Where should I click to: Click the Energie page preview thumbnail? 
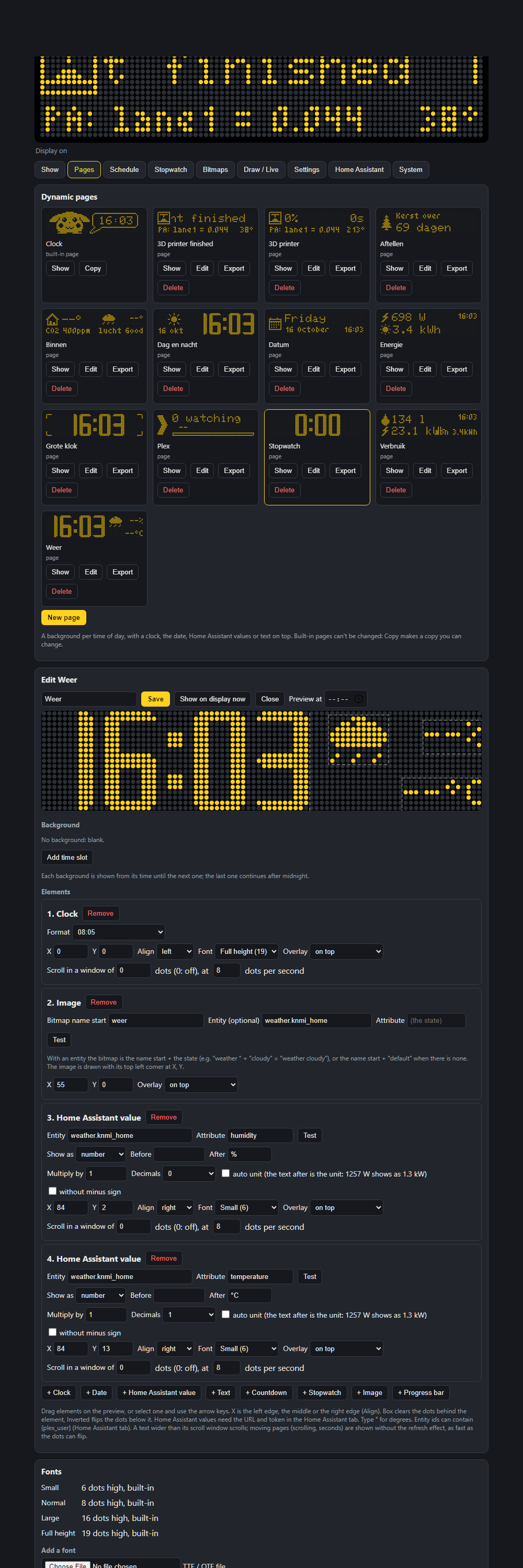click(429, 324)
